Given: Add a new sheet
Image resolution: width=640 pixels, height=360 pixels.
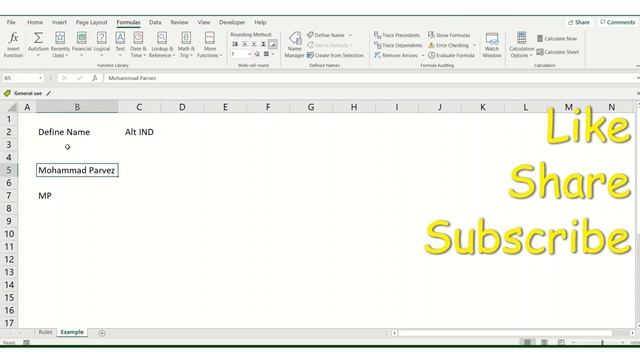Looking at the screenshot, I should coord(102,333).
